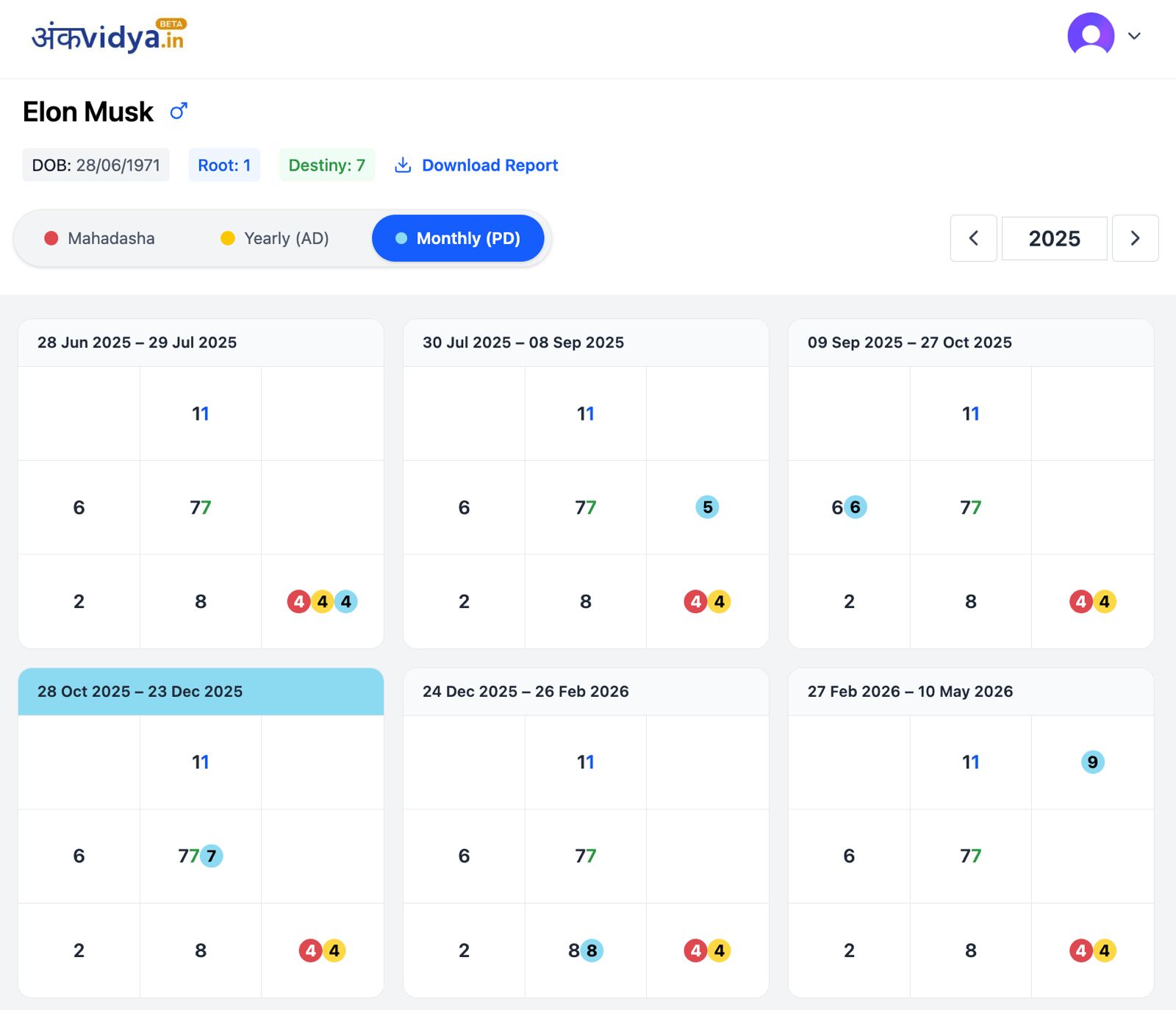Open the Download Report link
Image resolution: width=1176 pixels, height=1010 pixels.
tap(490, 165)
